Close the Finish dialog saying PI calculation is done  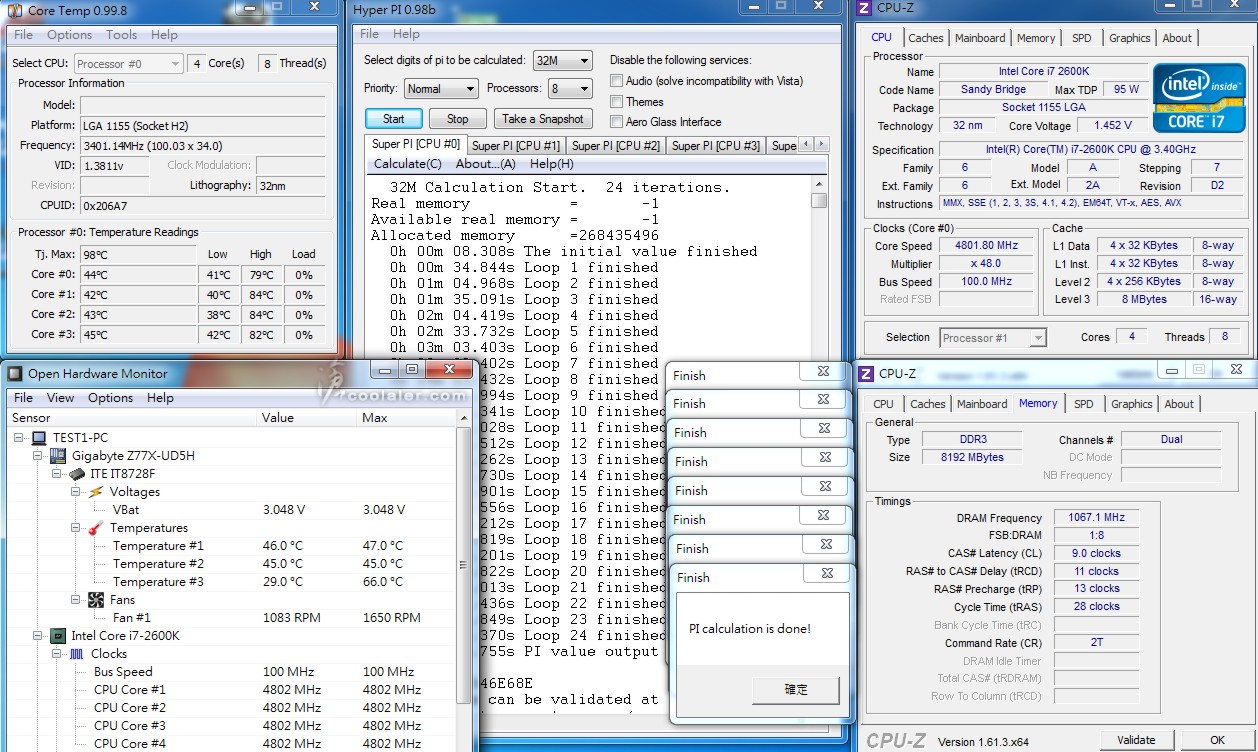coord(826,574)
